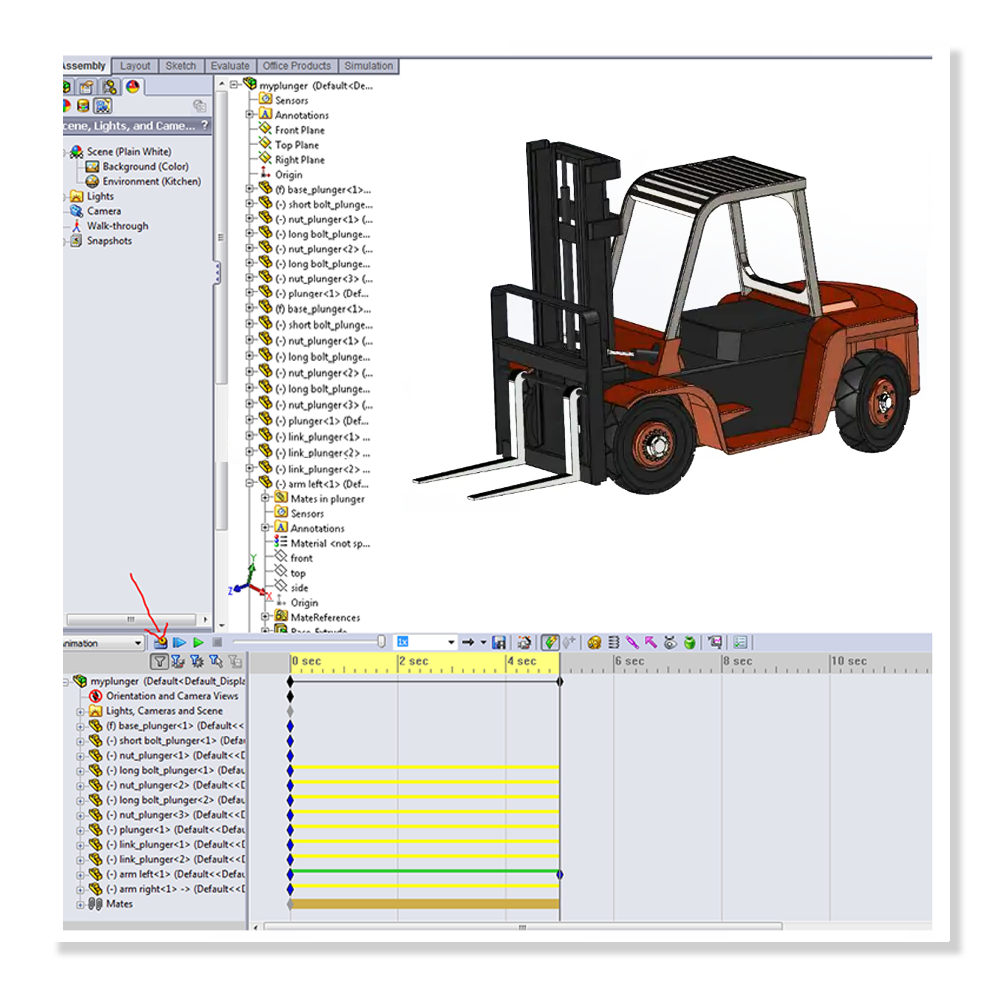This screenshot has height=995, width=1006.
Task: Switch to the Evaluate tab
Action: [x=230, y=65]
